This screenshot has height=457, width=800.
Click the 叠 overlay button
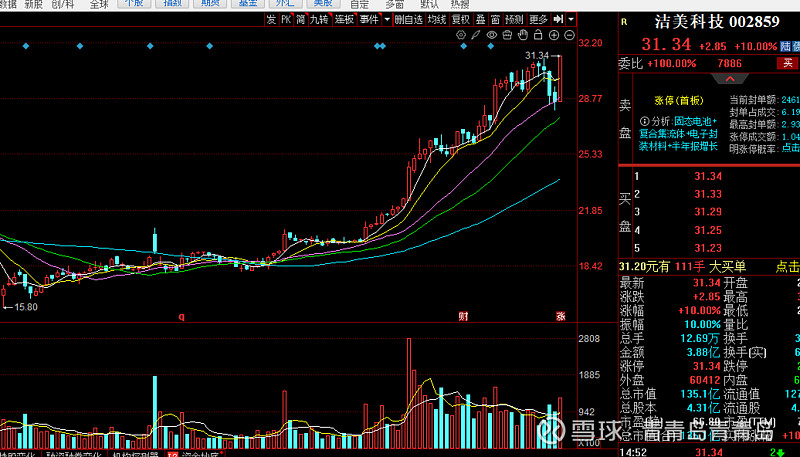pos(481,19)
